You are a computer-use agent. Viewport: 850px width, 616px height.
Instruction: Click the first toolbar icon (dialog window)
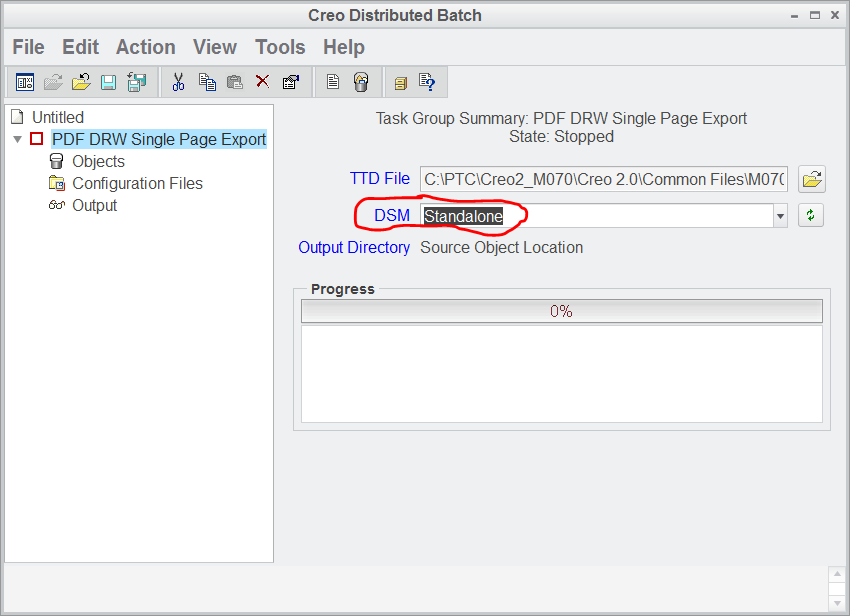point(25,82)
